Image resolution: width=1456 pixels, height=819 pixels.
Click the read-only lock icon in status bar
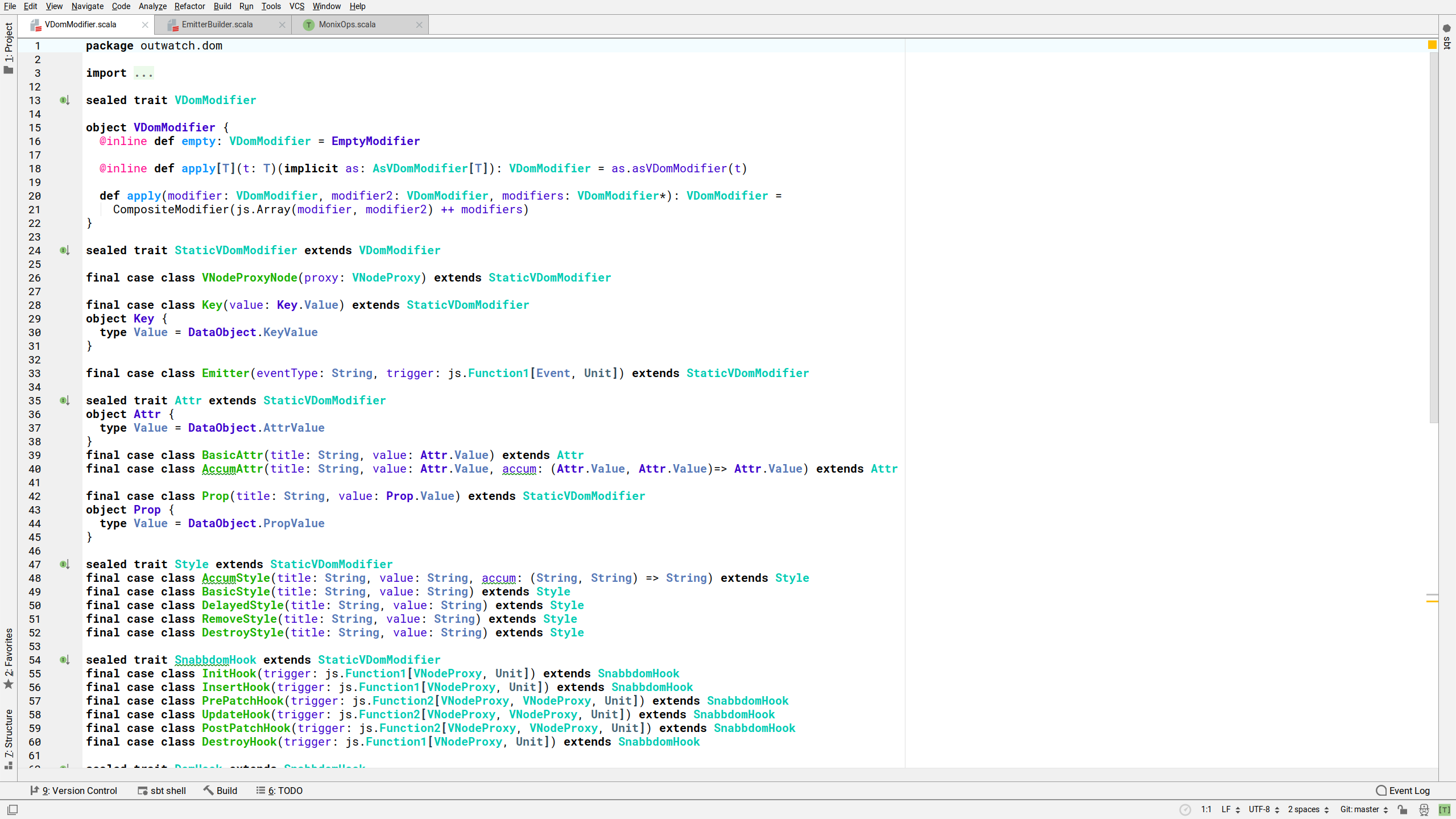point(1403,809)
